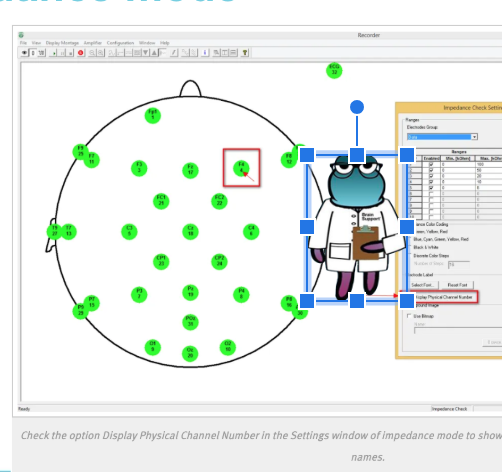Click the eye monitoring icon in Recorder toolbar
Screen dimensions: 502x472
pos(24,53)
